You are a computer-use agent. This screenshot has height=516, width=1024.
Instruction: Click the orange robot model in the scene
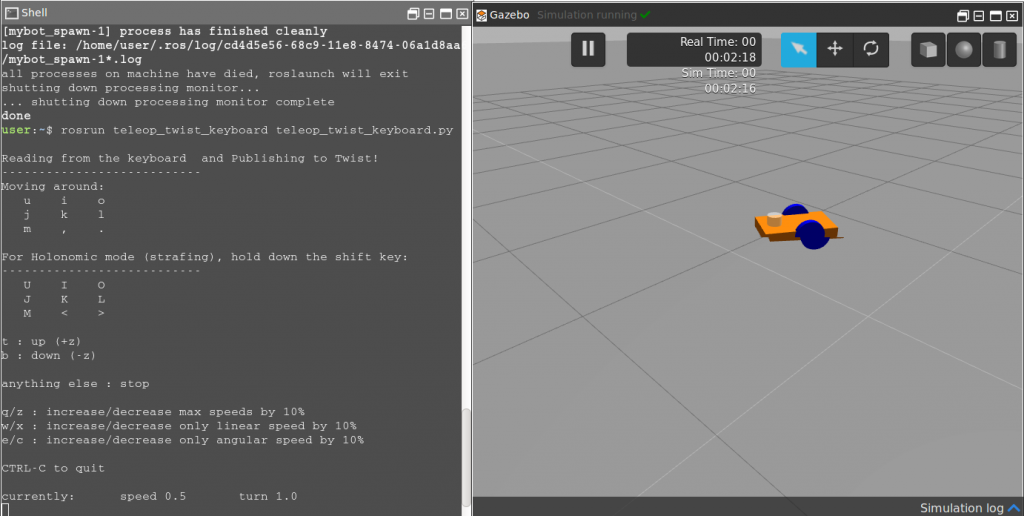click(x=797, y=224)
